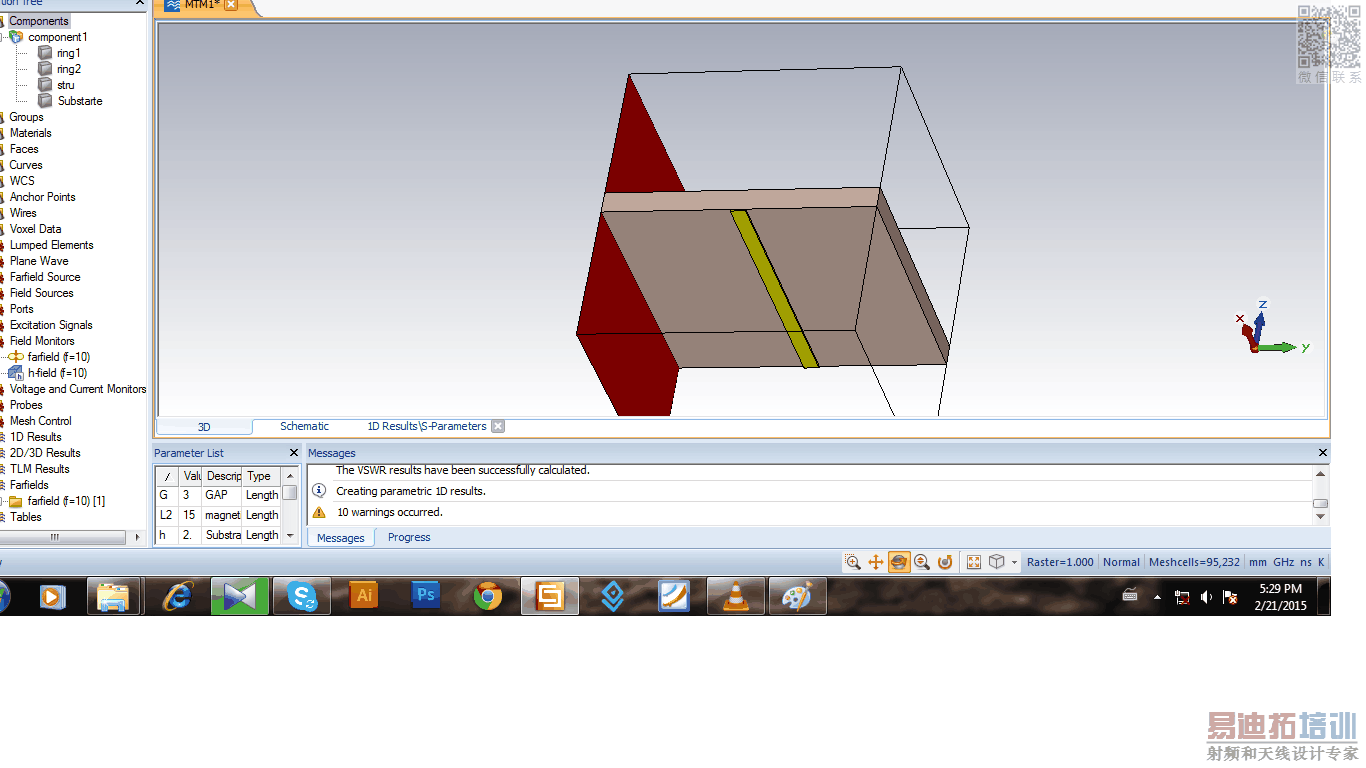The image size is (1366, 768).
Task: Click the Messages scroll-down arrow
Action: point(1321,517)
